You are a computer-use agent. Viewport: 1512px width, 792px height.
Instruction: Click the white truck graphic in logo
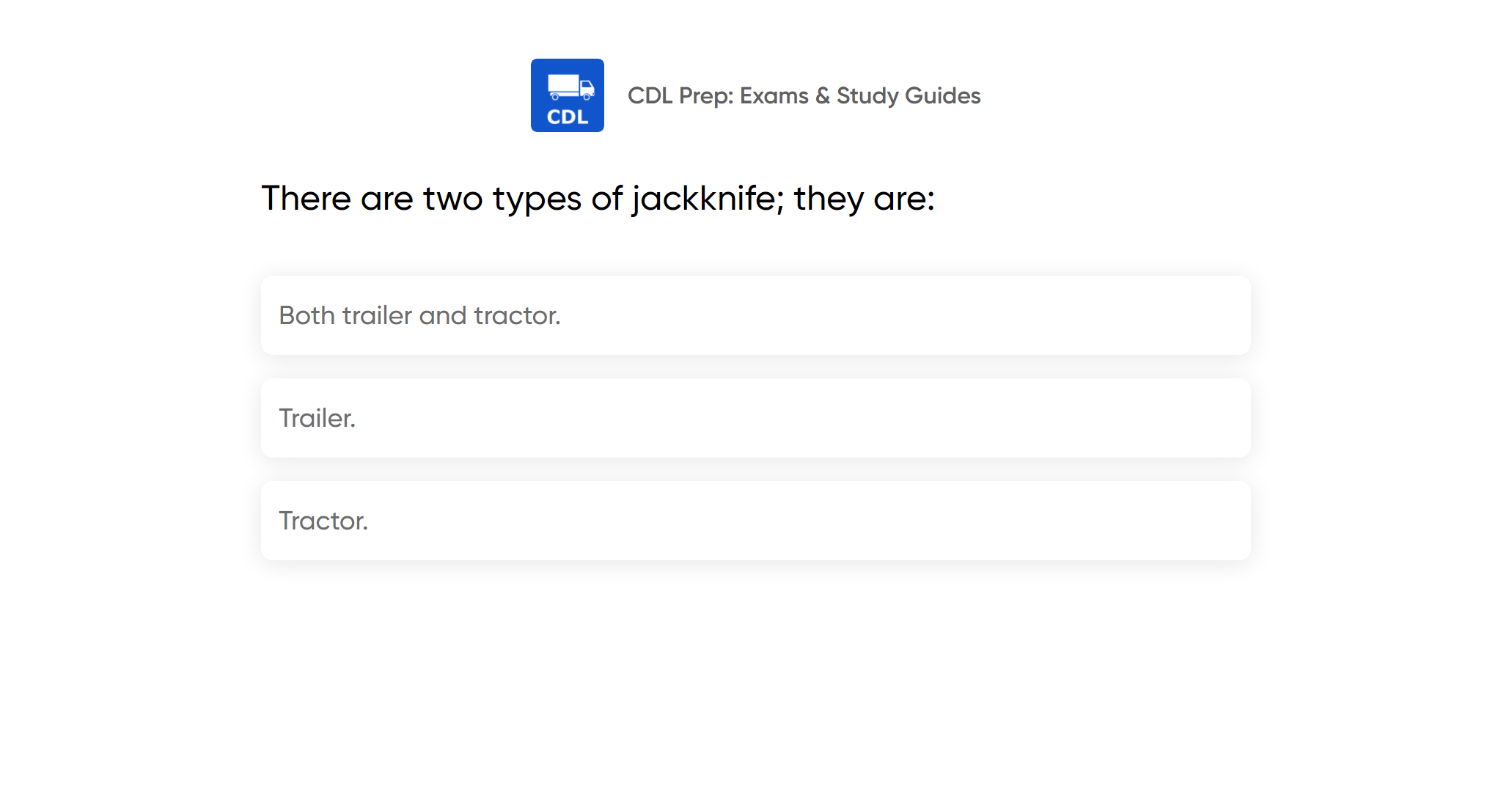[x=570, y=87]
